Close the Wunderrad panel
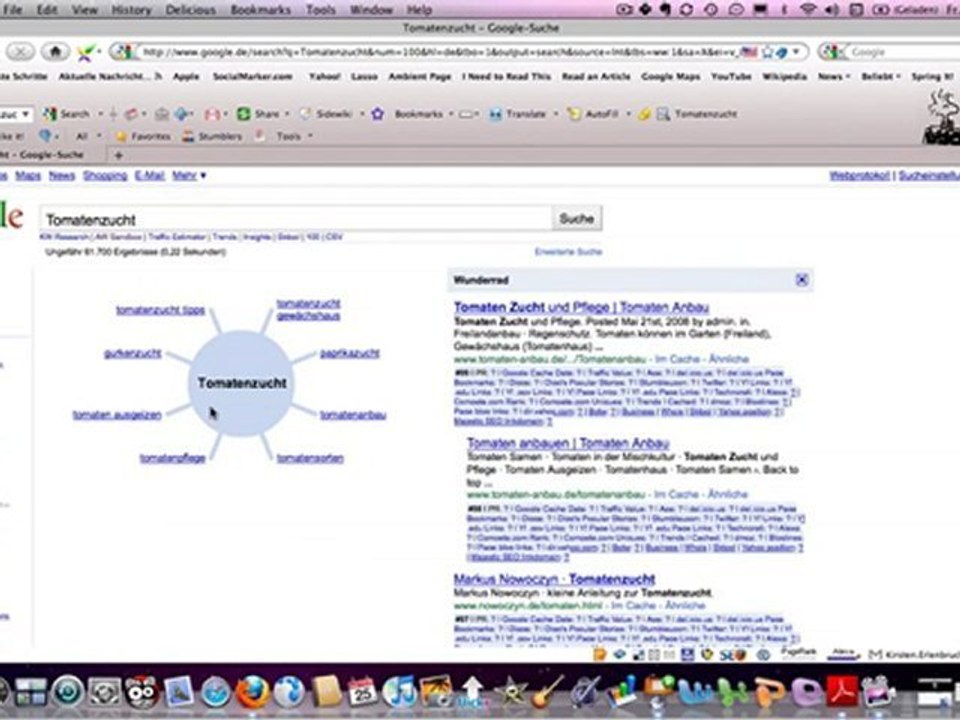Viewport: 960px width, 720px height. pyautogui.click(x=801, y=280)
